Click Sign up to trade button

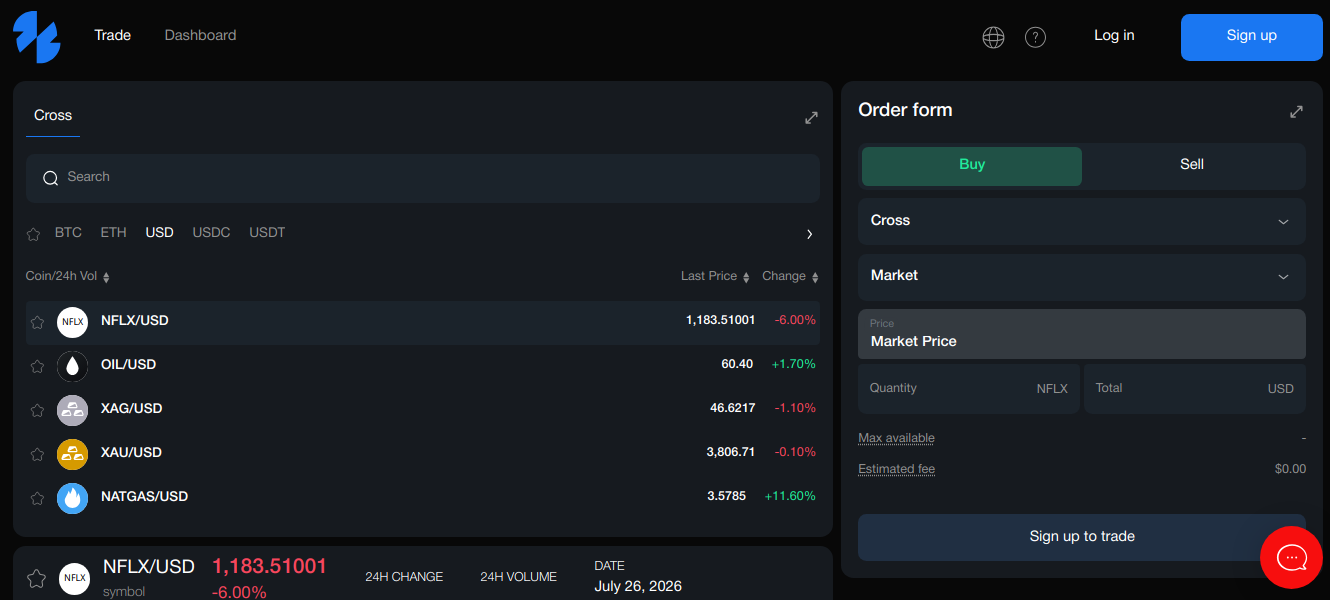1082,538
